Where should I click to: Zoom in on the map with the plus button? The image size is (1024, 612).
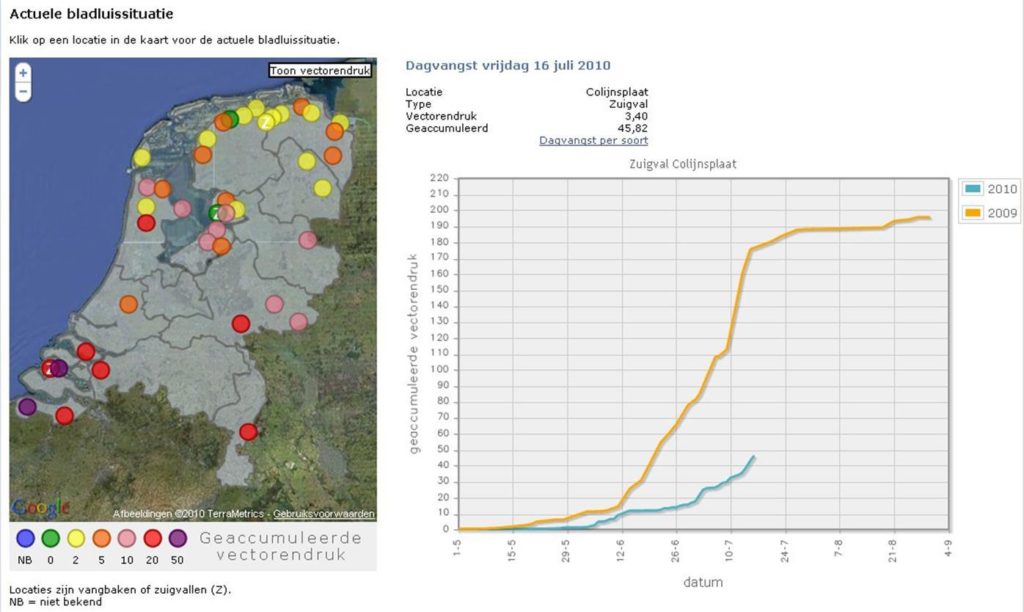coord(23,73)
